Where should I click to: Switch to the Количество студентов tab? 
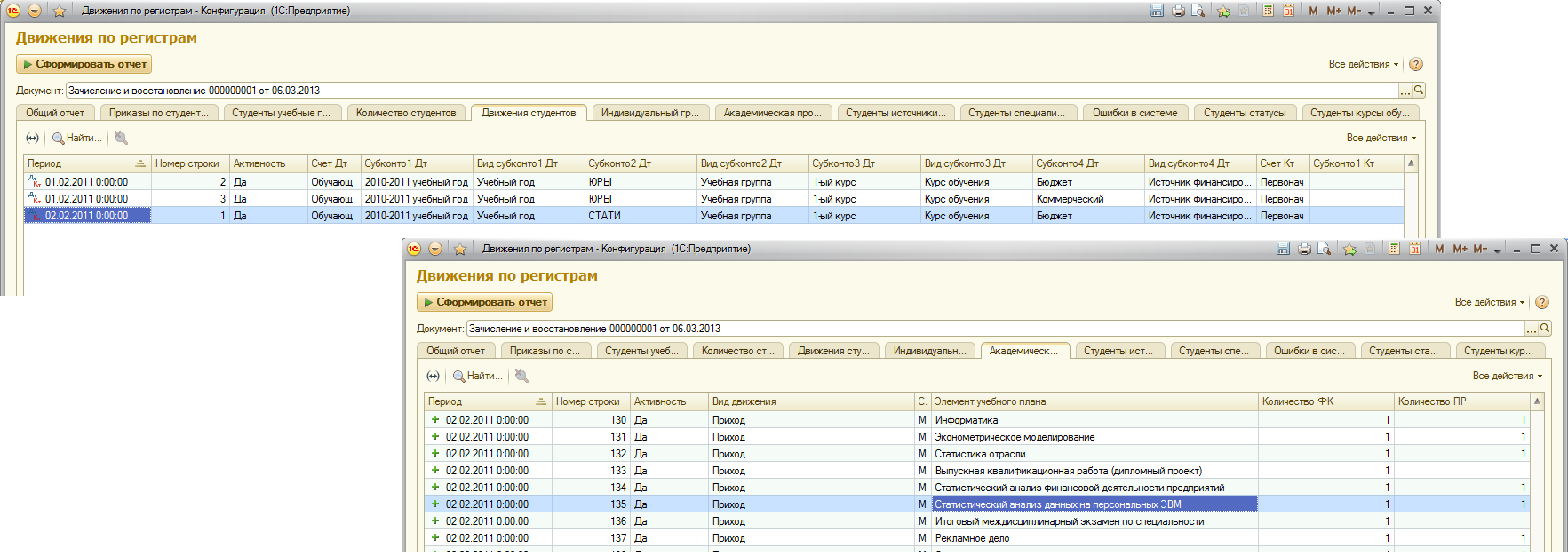[x=406, y=113]
